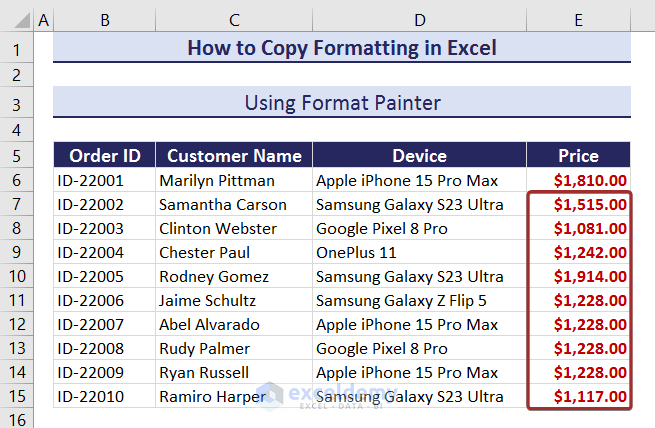This screenshot has width=655, height=428.
Task: Click the 'Using Format Painter' subtitle cell
Action: [342, 102]
